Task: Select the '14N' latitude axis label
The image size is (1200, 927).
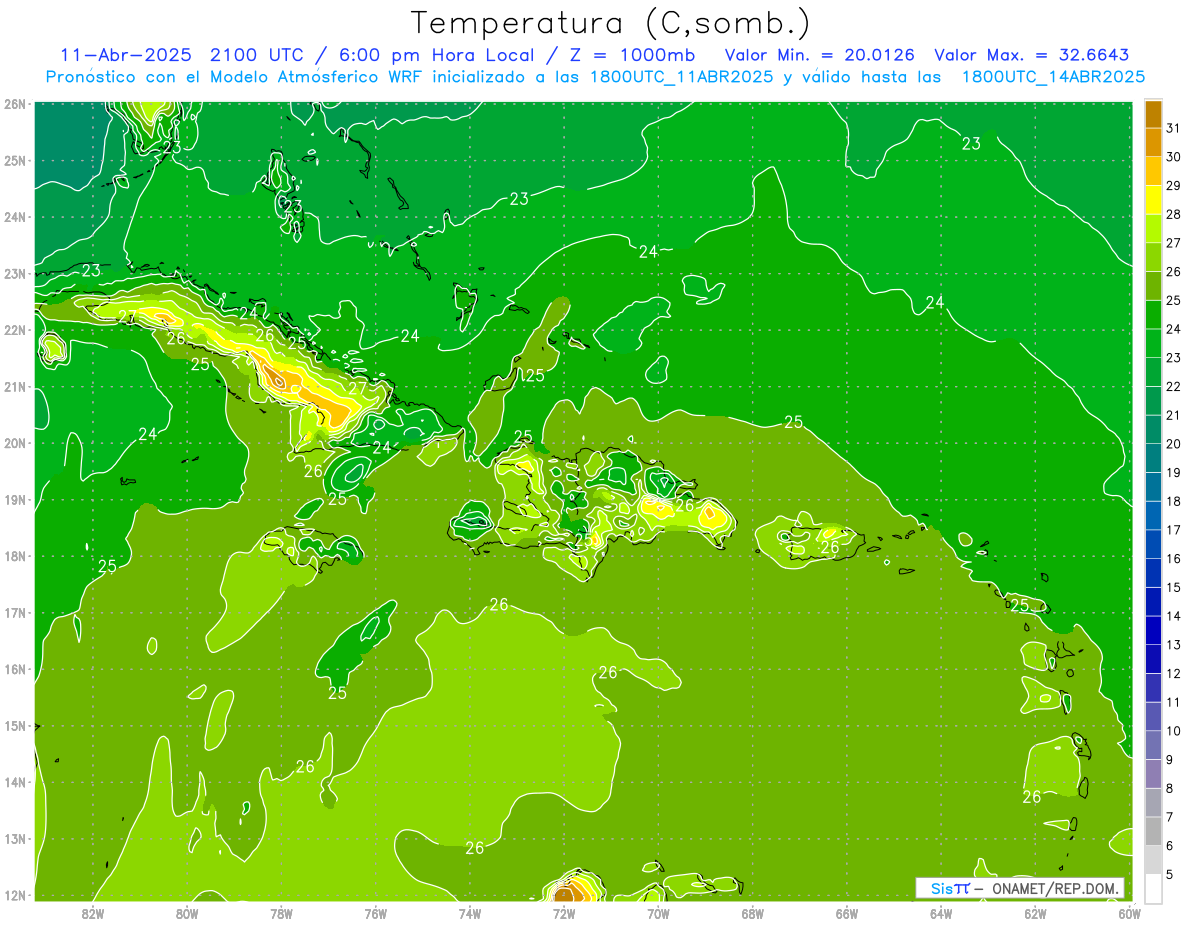Action: click(x=15, y=782)
